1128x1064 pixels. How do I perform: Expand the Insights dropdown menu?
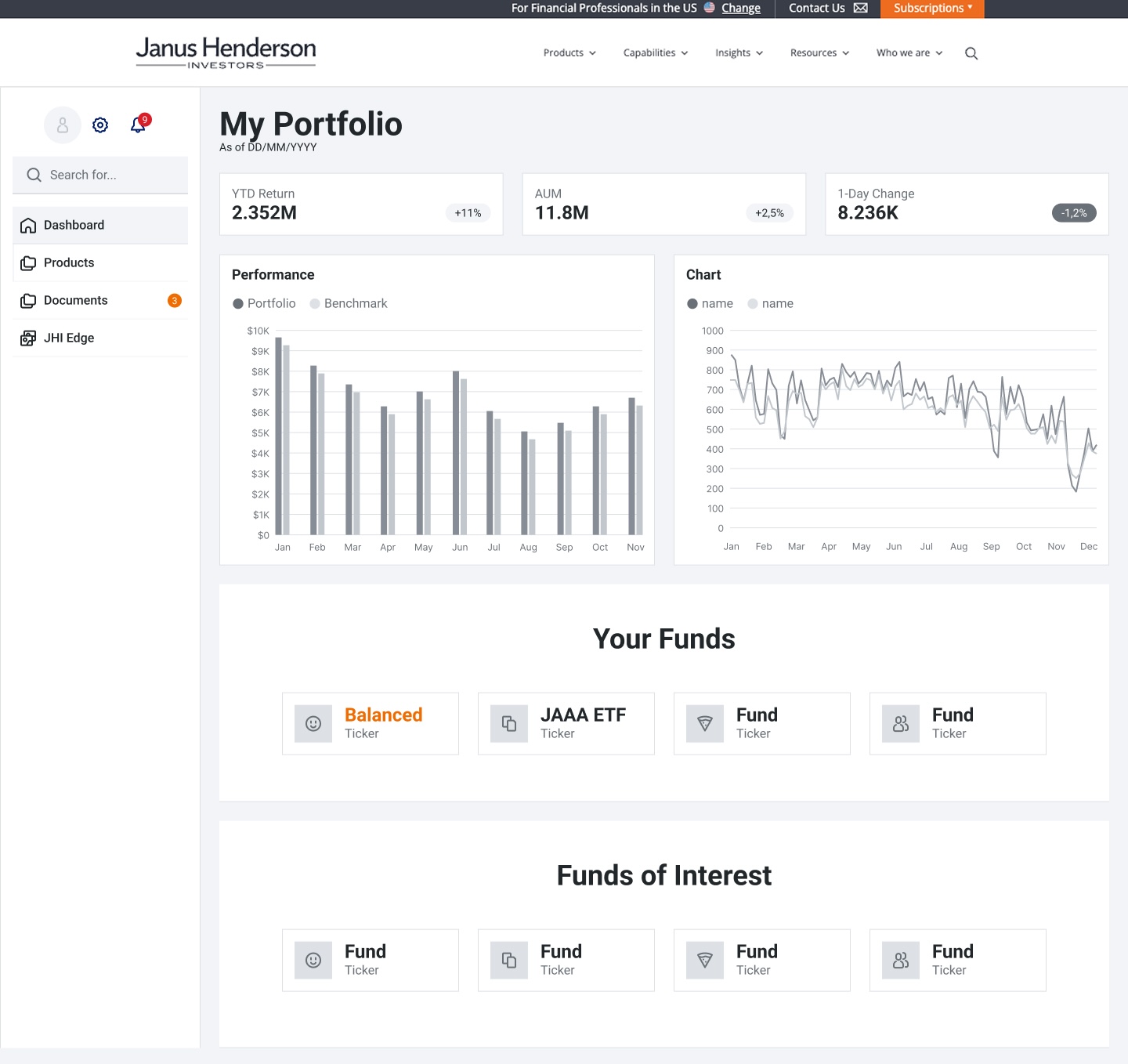point(739,53)
